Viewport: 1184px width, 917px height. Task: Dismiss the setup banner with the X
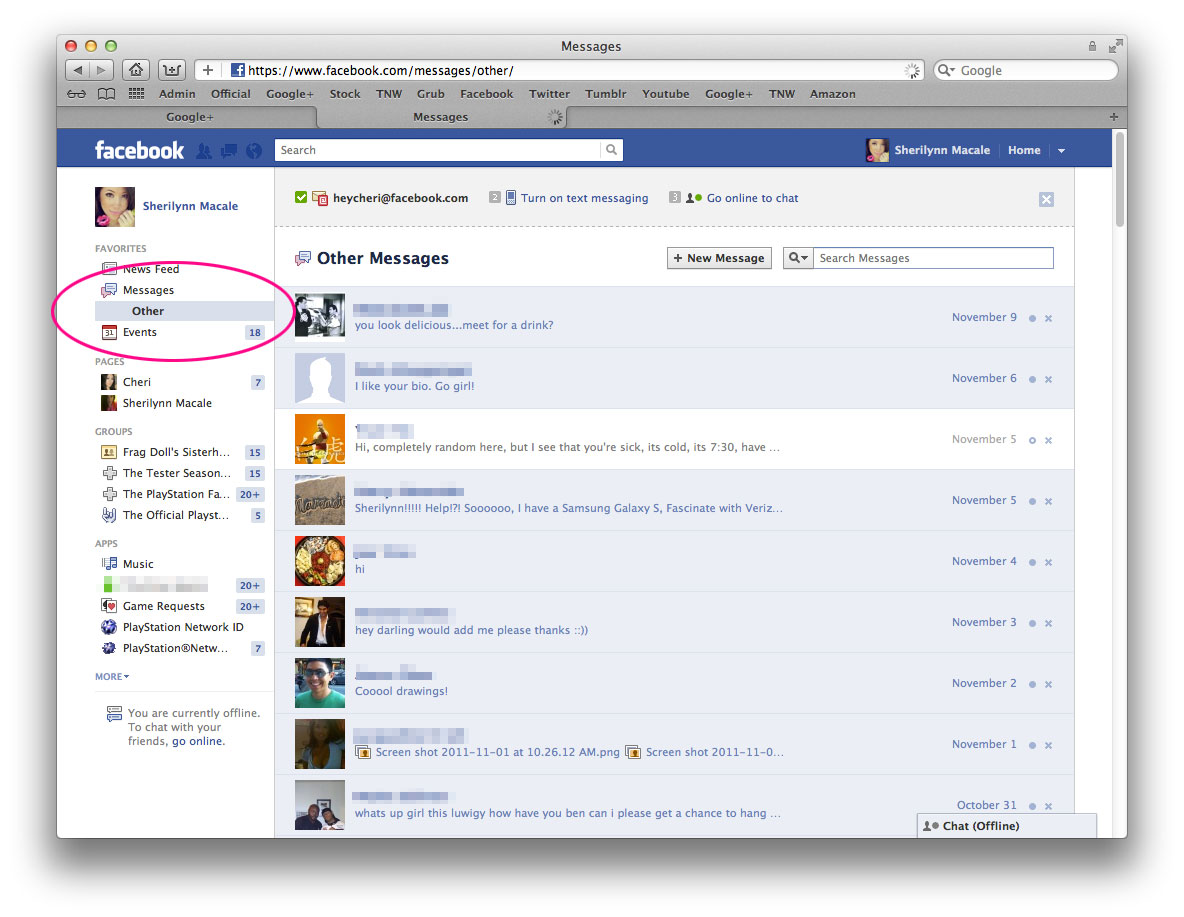click(x=1046, y=199)
